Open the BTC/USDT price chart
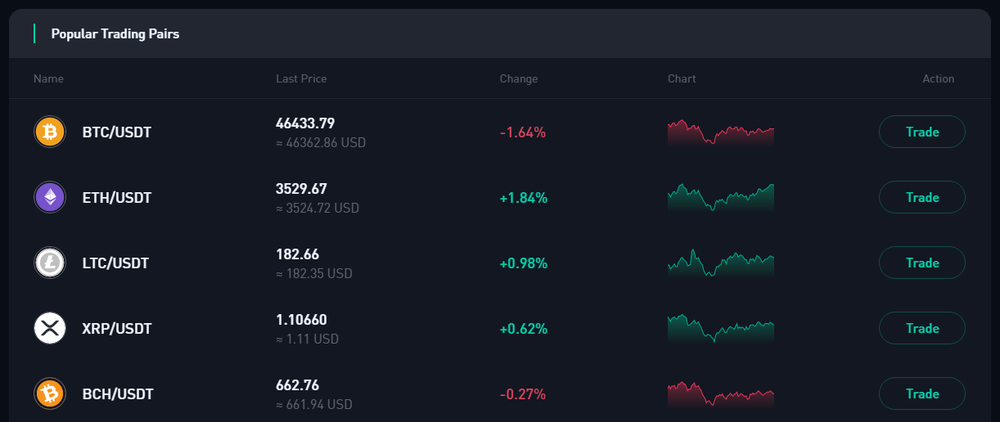Screen dimensions: 1000x422 pyautogui.click(x=720, y=132)
